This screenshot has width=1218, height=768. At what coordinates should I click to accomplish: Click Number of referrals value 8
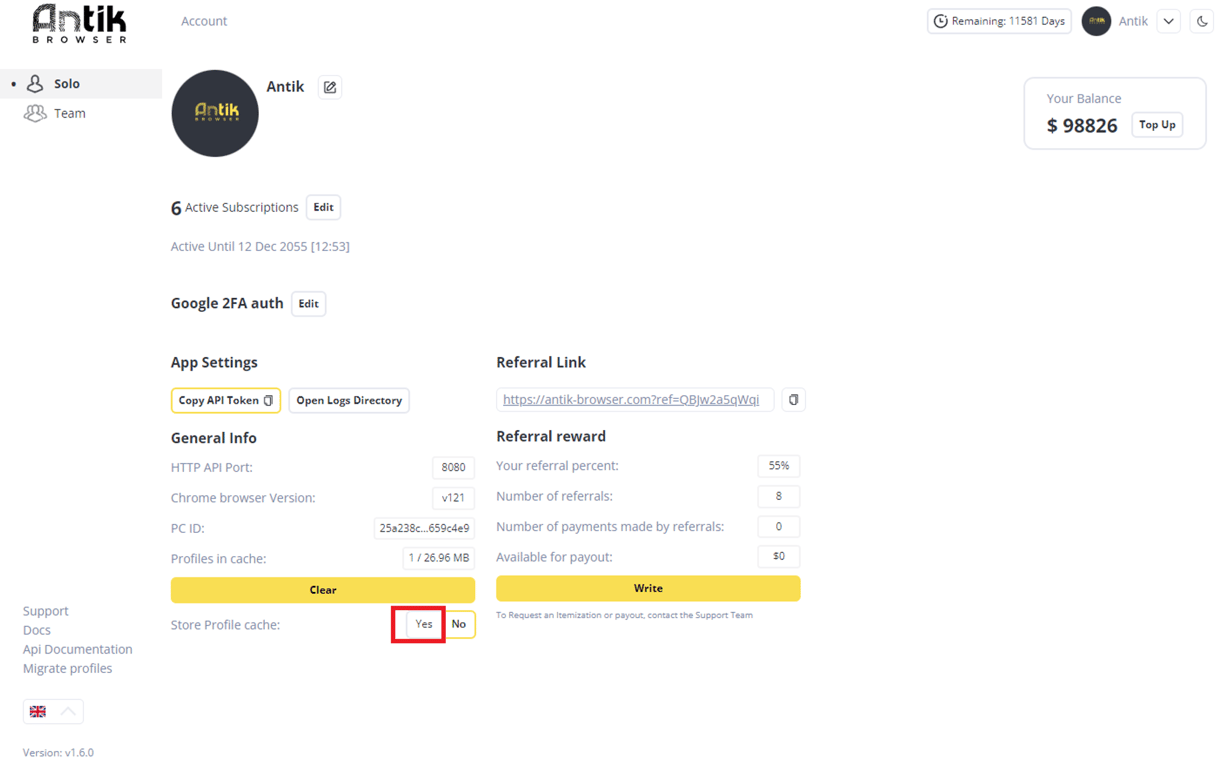click(x=779, y=496)
